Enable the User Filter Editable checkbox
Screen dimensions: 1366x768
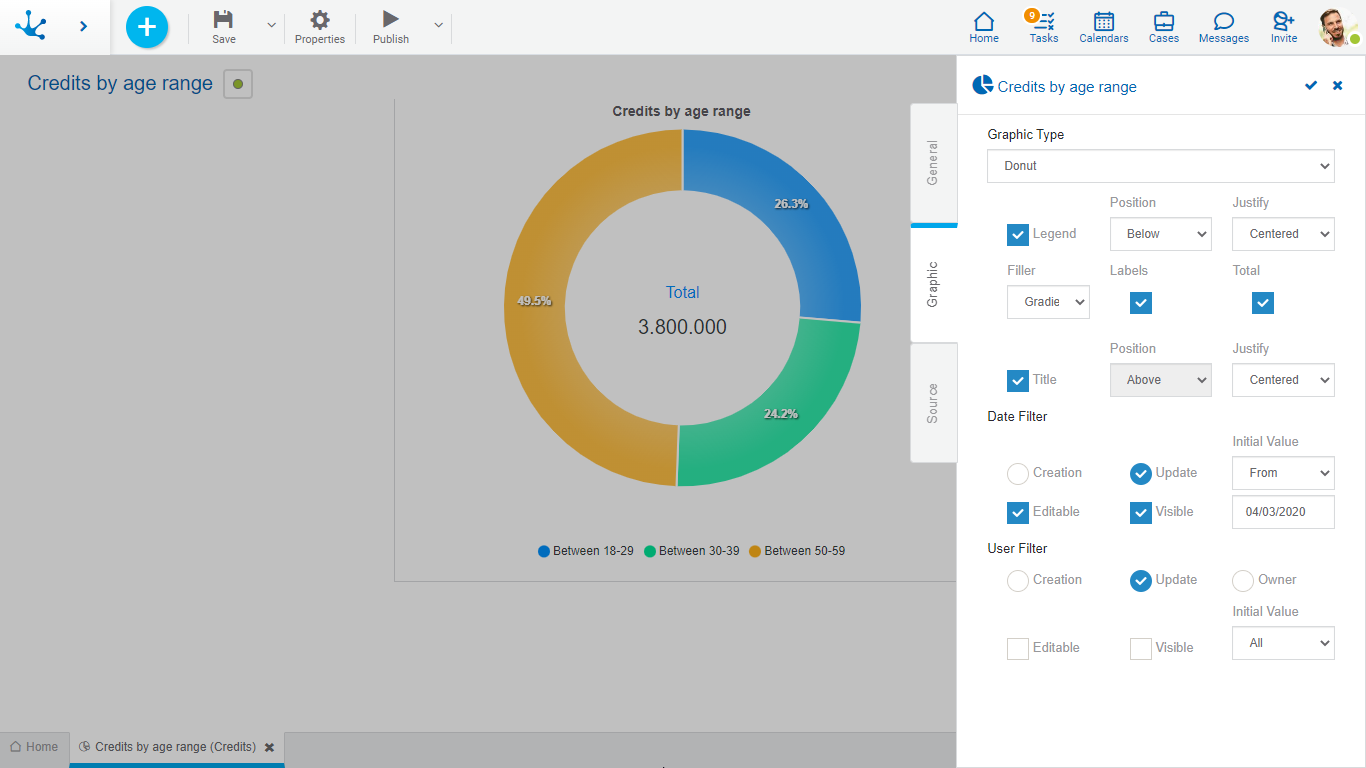[x=1018, y=648]
